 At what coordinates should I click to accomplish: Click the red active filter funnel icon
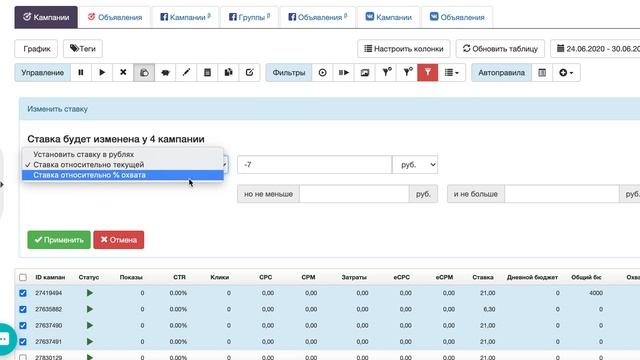(x=428, y=73)
